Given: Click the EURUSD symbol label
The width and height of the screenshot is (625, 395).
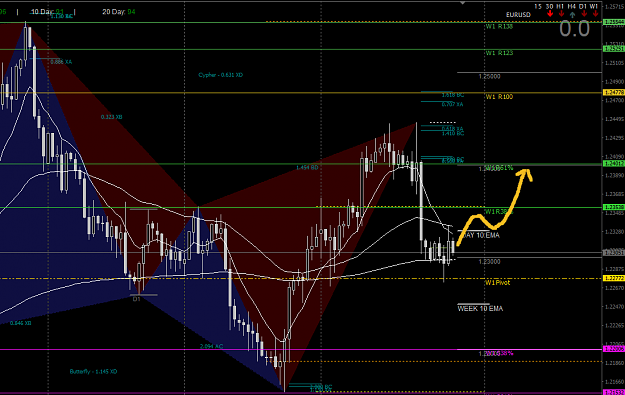Looking at the screenshot, I should [518, 15].
